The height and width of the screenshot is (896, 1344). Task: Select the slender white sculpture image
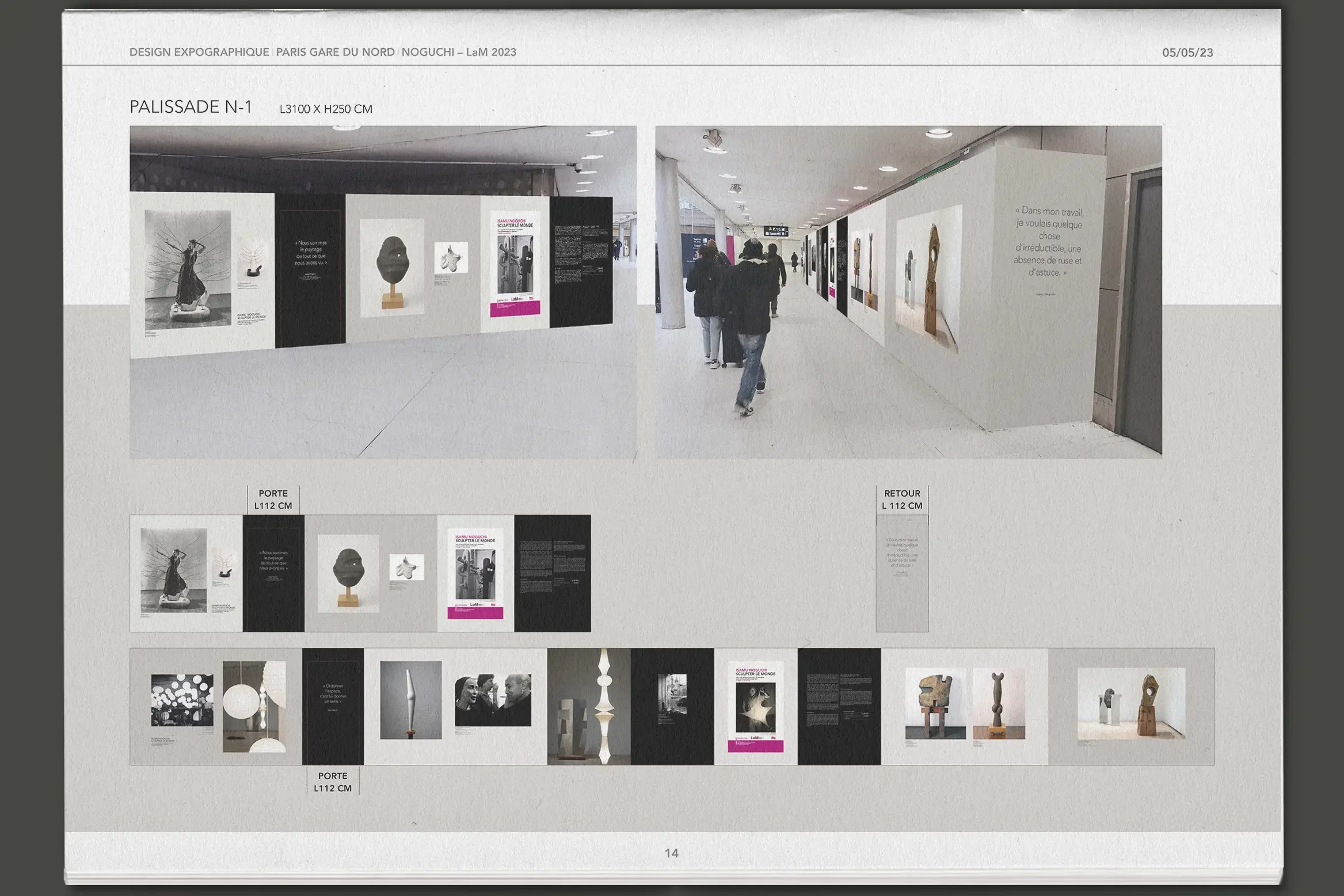(x=411, y=700)
